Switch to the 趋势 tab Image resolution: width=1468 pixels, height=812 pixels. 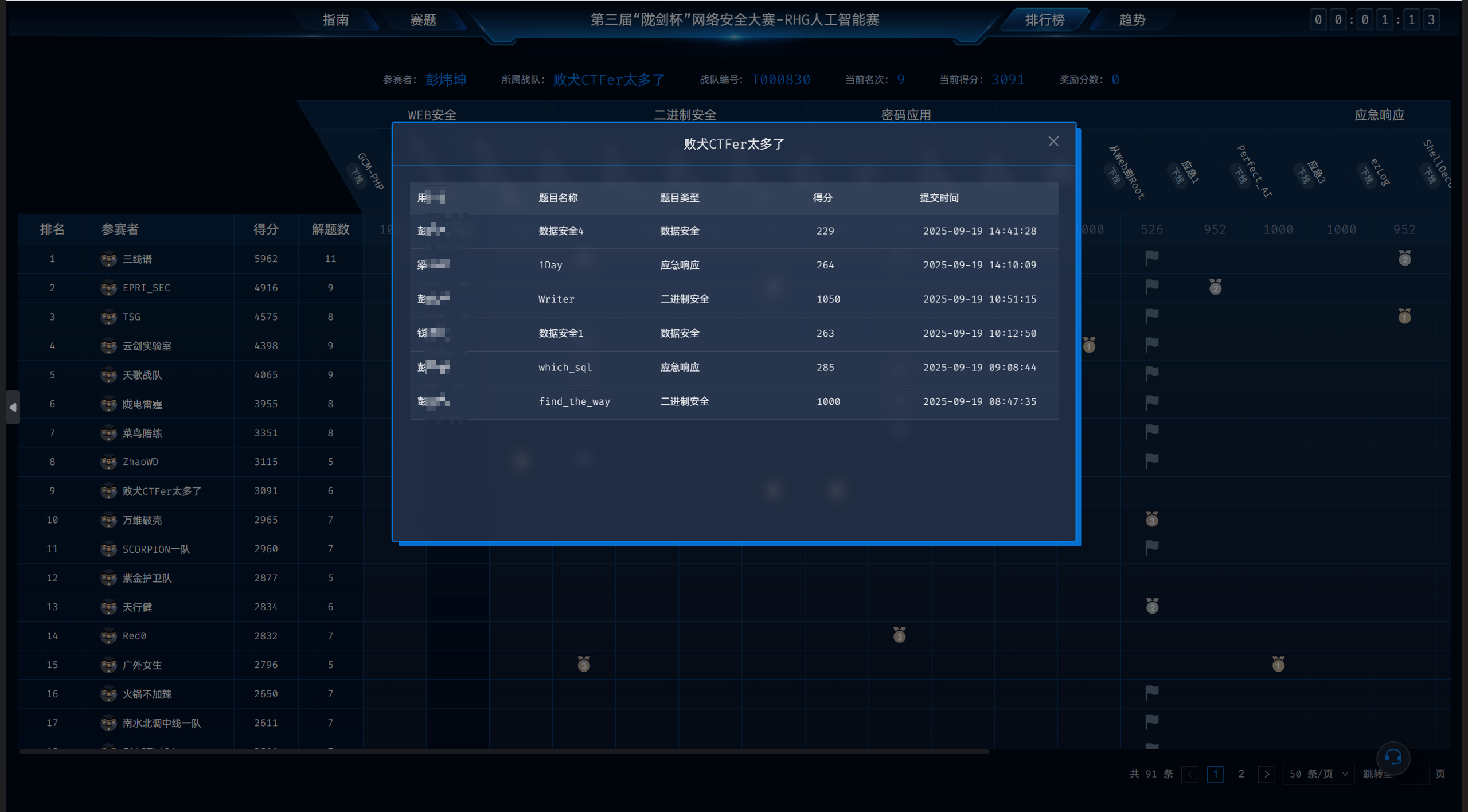tap(1132, 20)
